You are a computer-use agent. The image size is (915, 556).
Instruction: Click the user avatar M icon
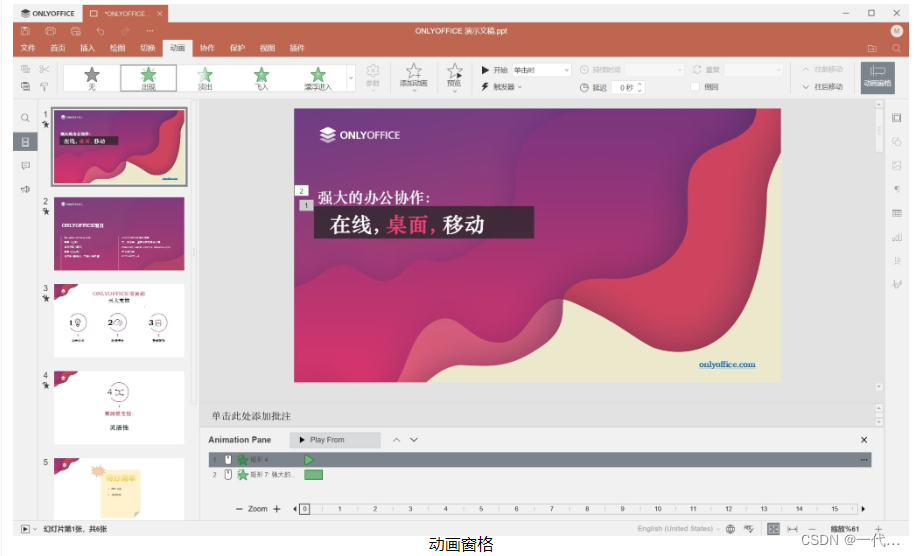click(x=896, y=31)
